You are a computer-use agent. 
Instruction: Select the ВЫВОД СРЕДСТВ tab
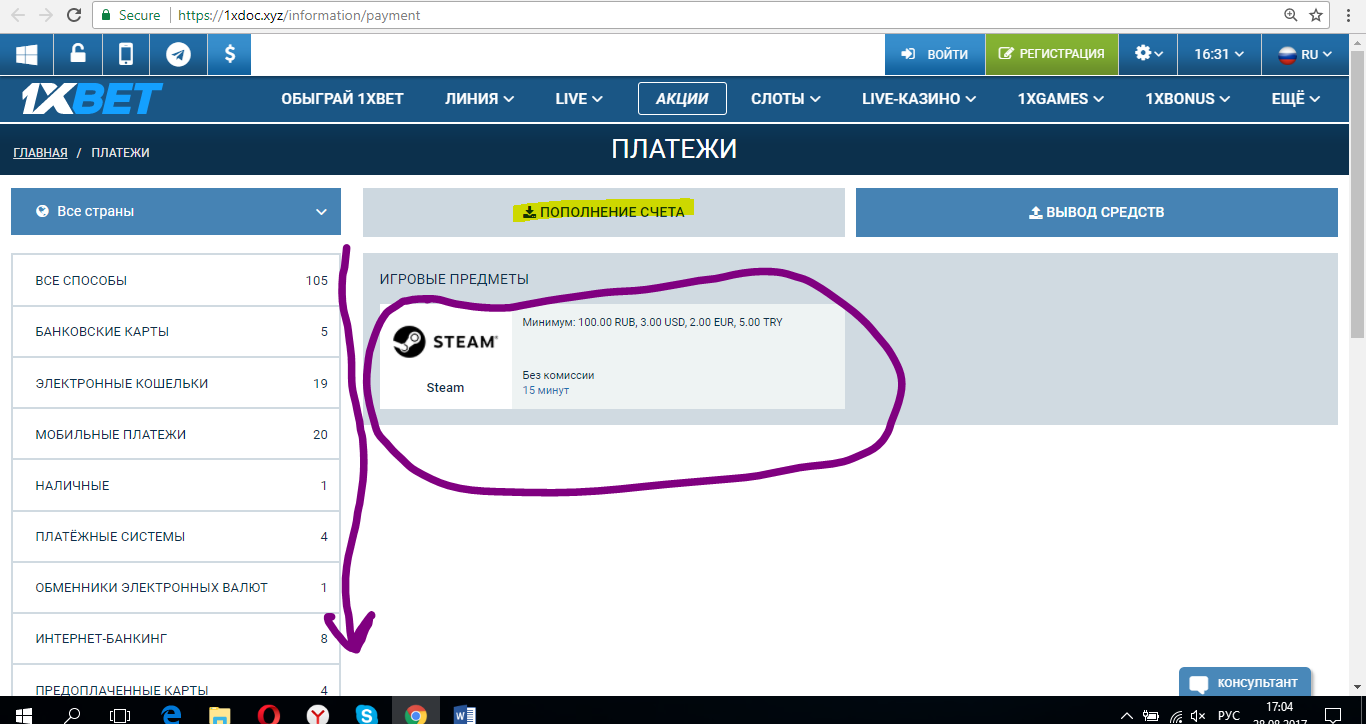[1097, 212]
